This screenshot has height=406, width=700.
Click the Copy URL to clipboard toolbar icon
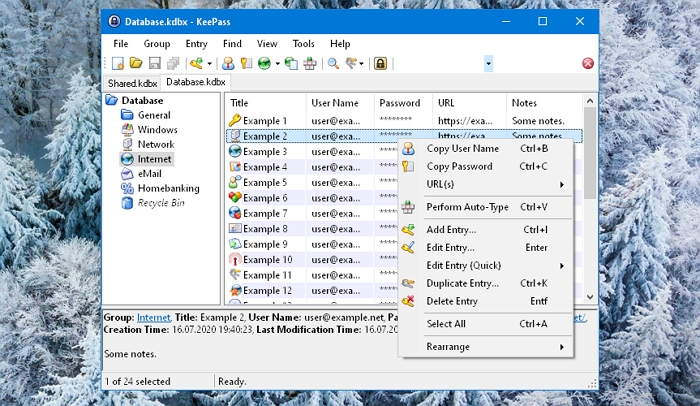pyautogui.click(x=291, y=63)
